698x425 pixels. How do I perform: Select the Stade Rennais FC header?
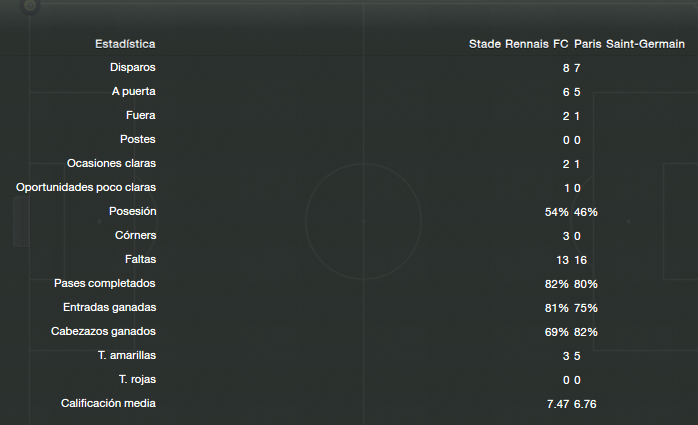click(x=518, y=44)
